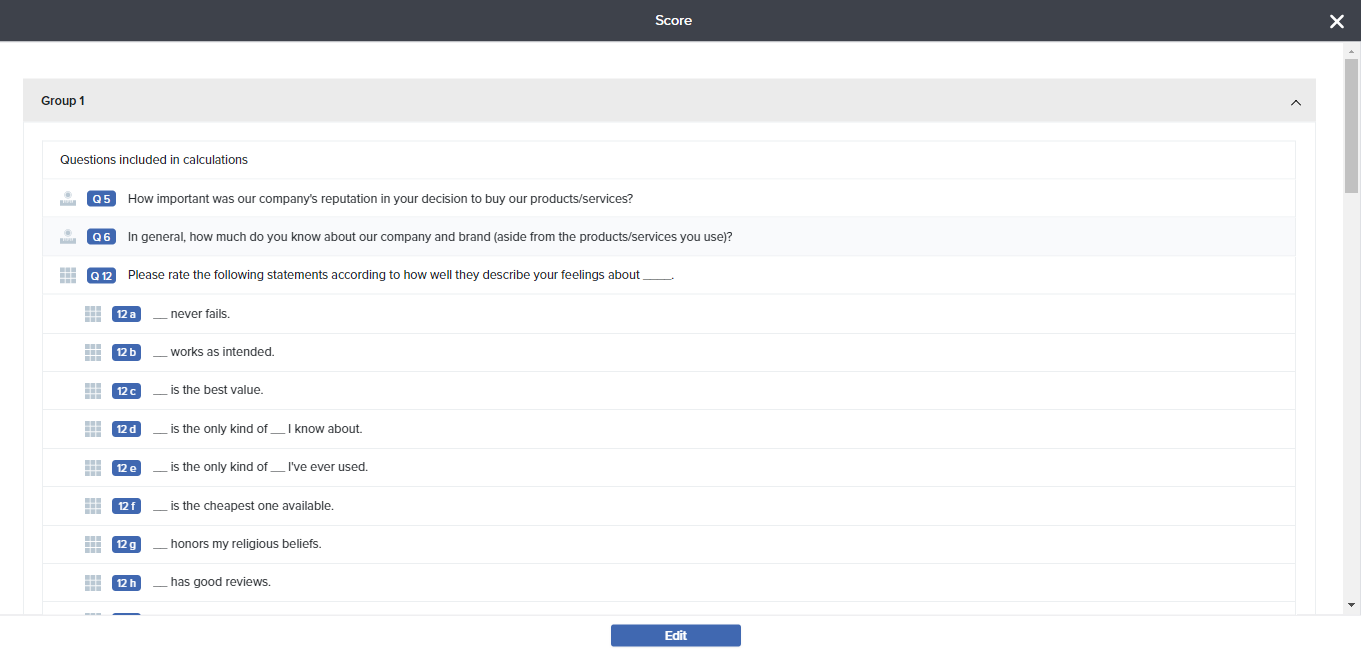
Task: Select '__ is the cheapest one available.' row
Action: click(x=243, y=506)
